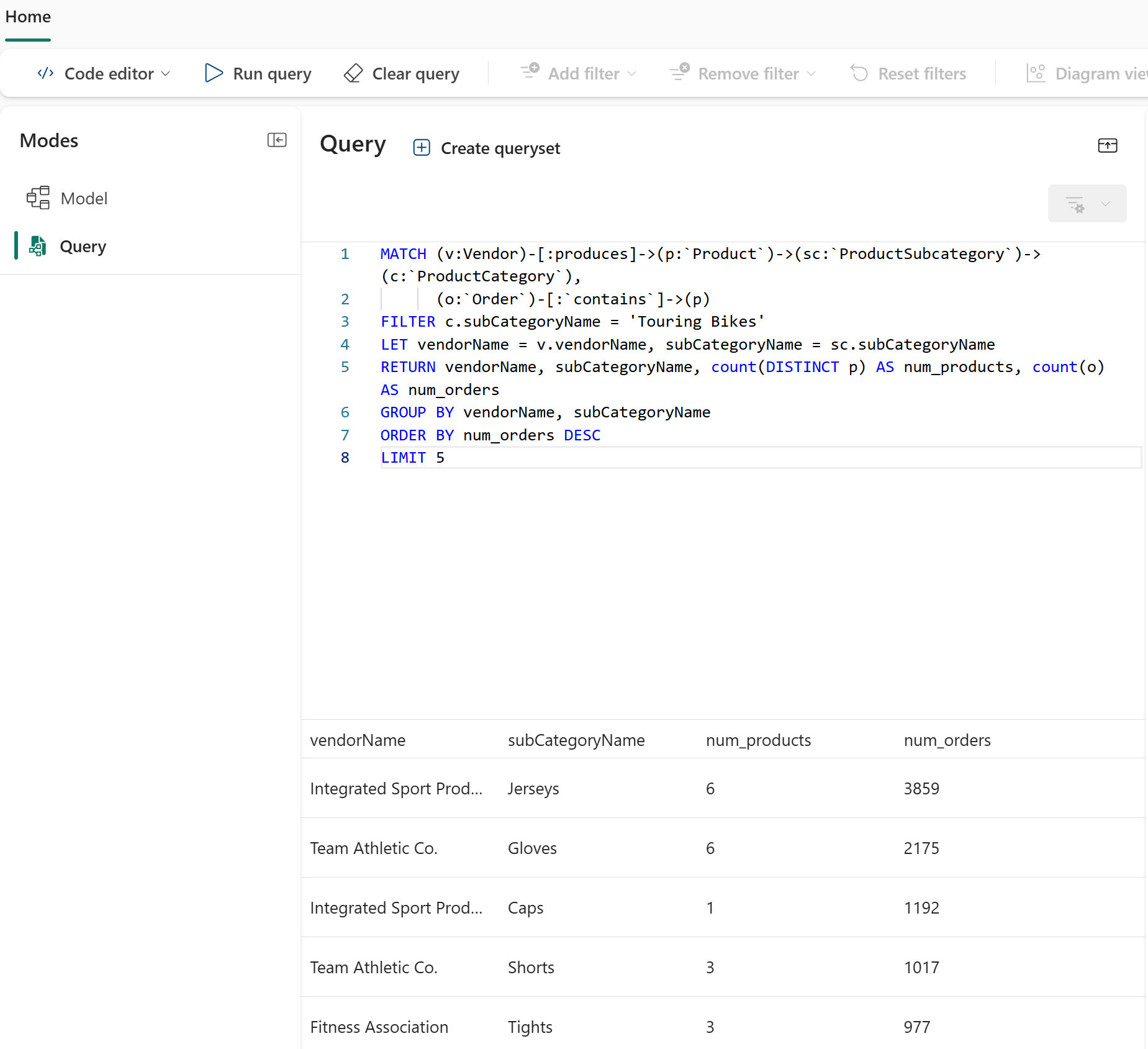The image size is (1148, 1049).
Task: Open the Remove filter dropdown chevron
Action: 811,74
